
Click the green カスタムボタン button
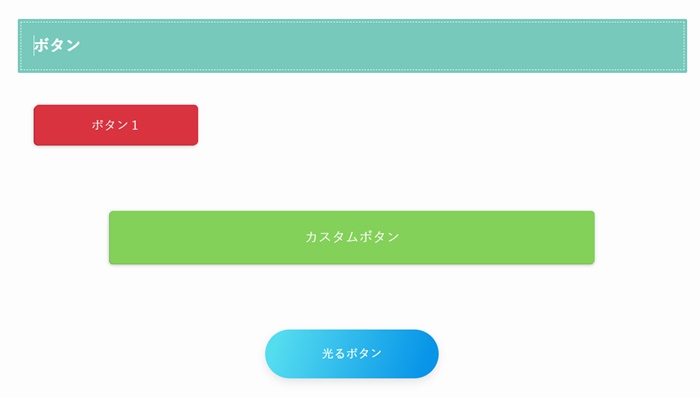point(352,237)
